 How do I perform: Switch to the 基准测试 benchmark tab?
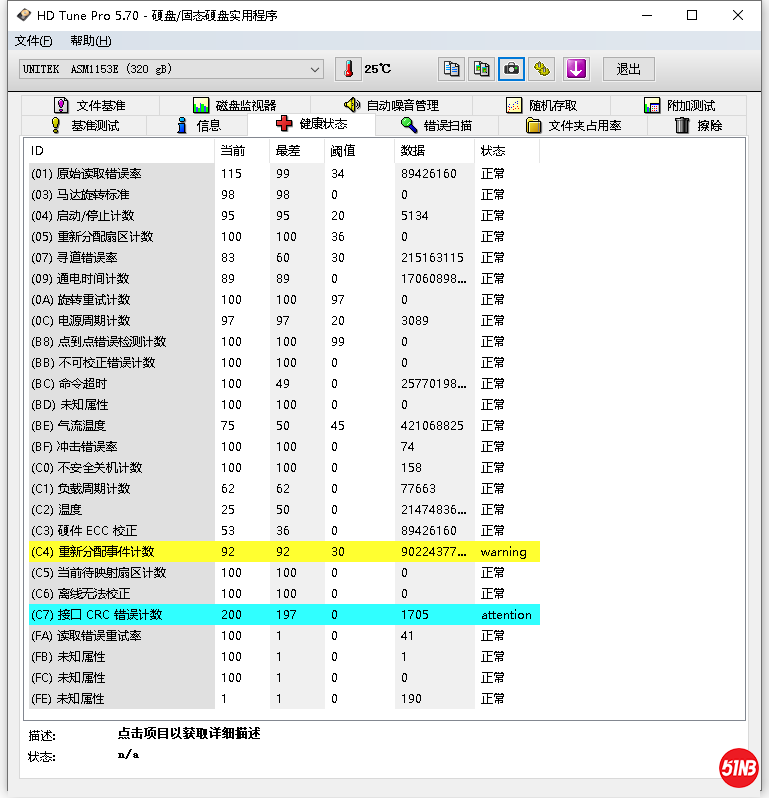click(x=84, y=126)
